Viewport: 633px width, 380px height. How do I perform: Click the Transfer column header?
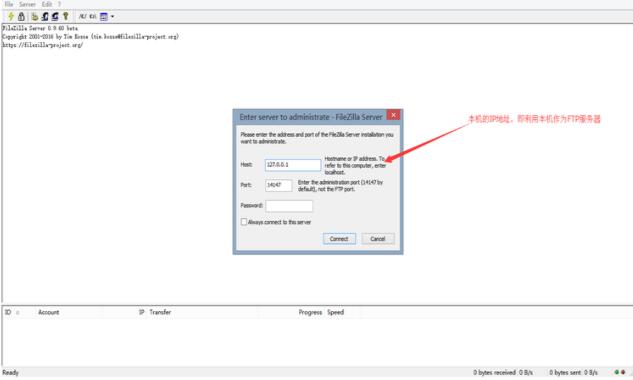coord(160,312)
